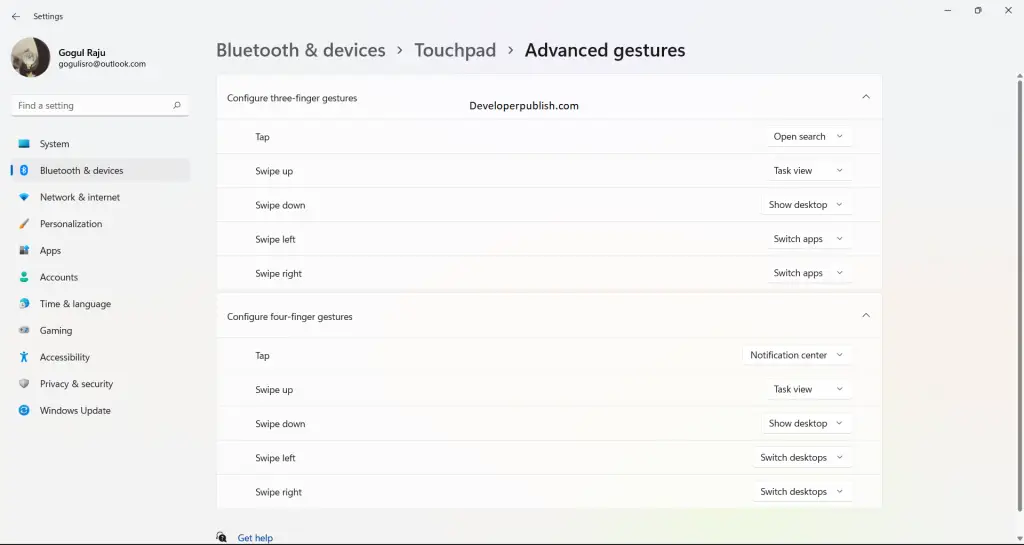Open Accounts settings category

coord(100,277)
